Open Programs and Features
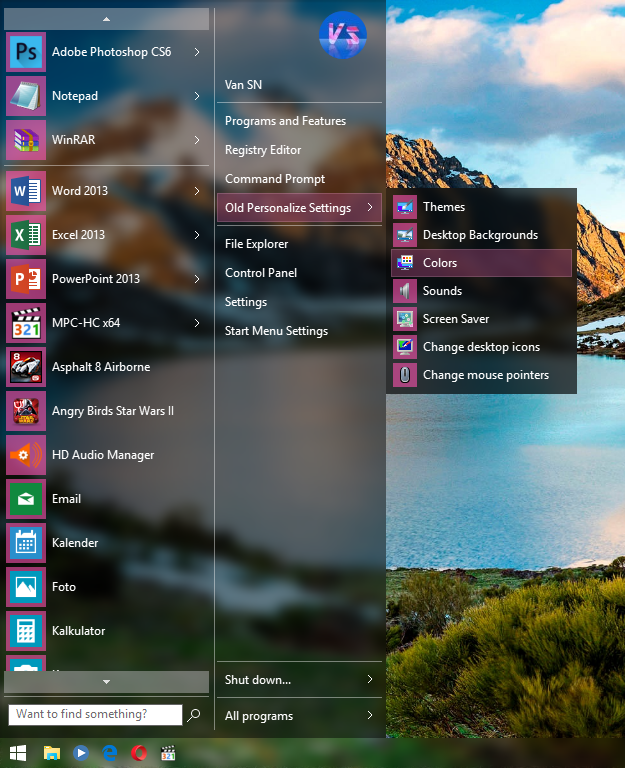The image size is (625, 768). [299, 121]
